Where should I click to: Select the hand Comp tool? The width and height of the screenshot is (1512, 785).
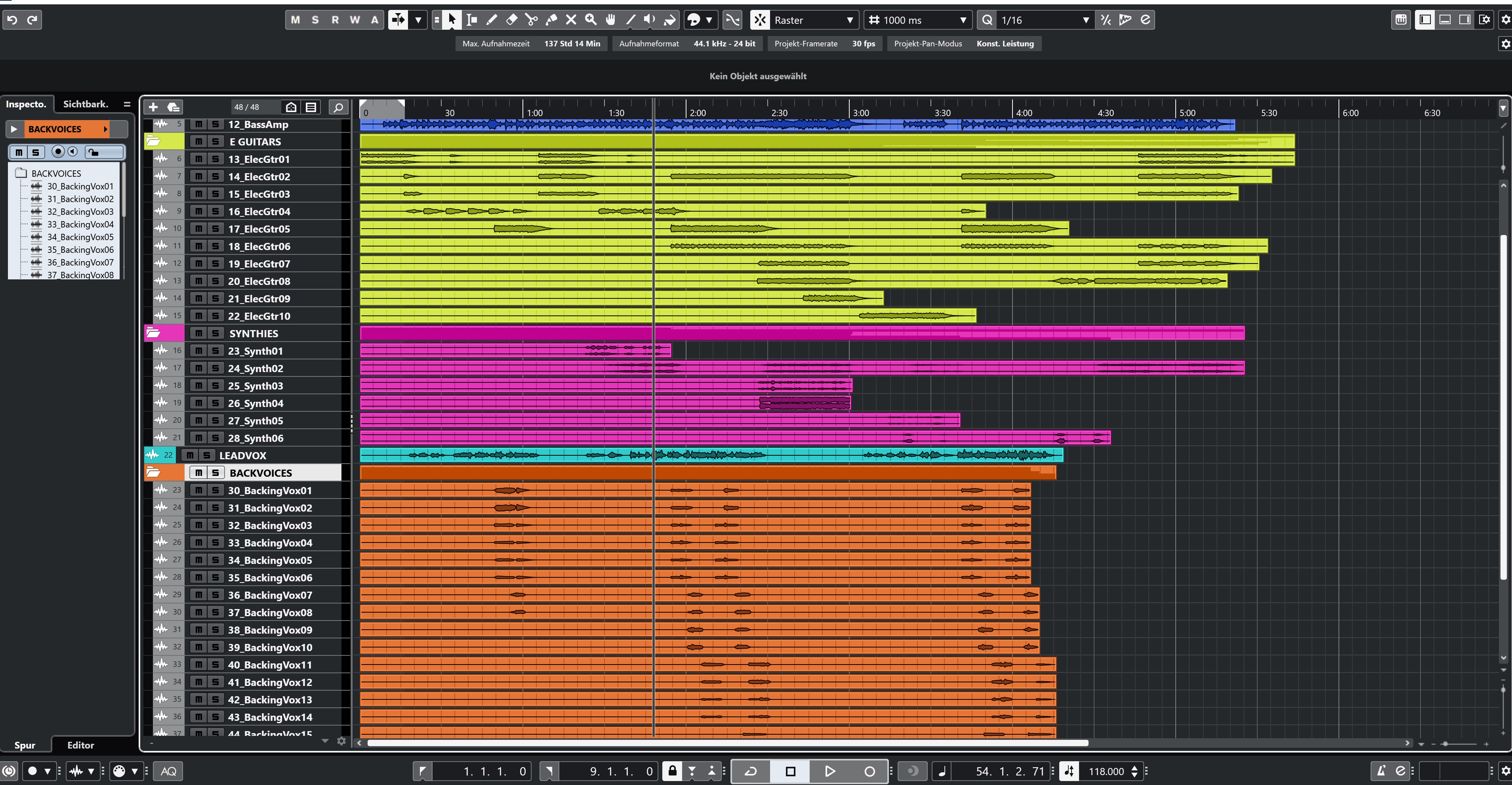click(611, 20)
